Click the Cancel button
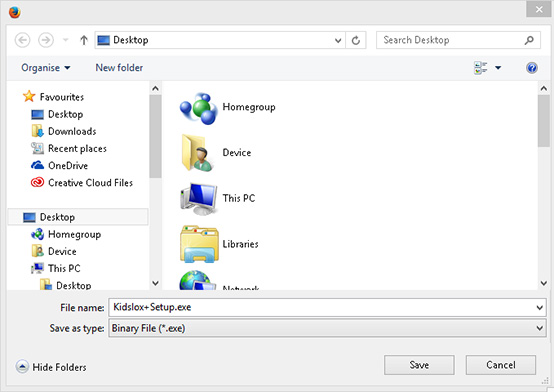The image size is (554, 392). [501, 365]
